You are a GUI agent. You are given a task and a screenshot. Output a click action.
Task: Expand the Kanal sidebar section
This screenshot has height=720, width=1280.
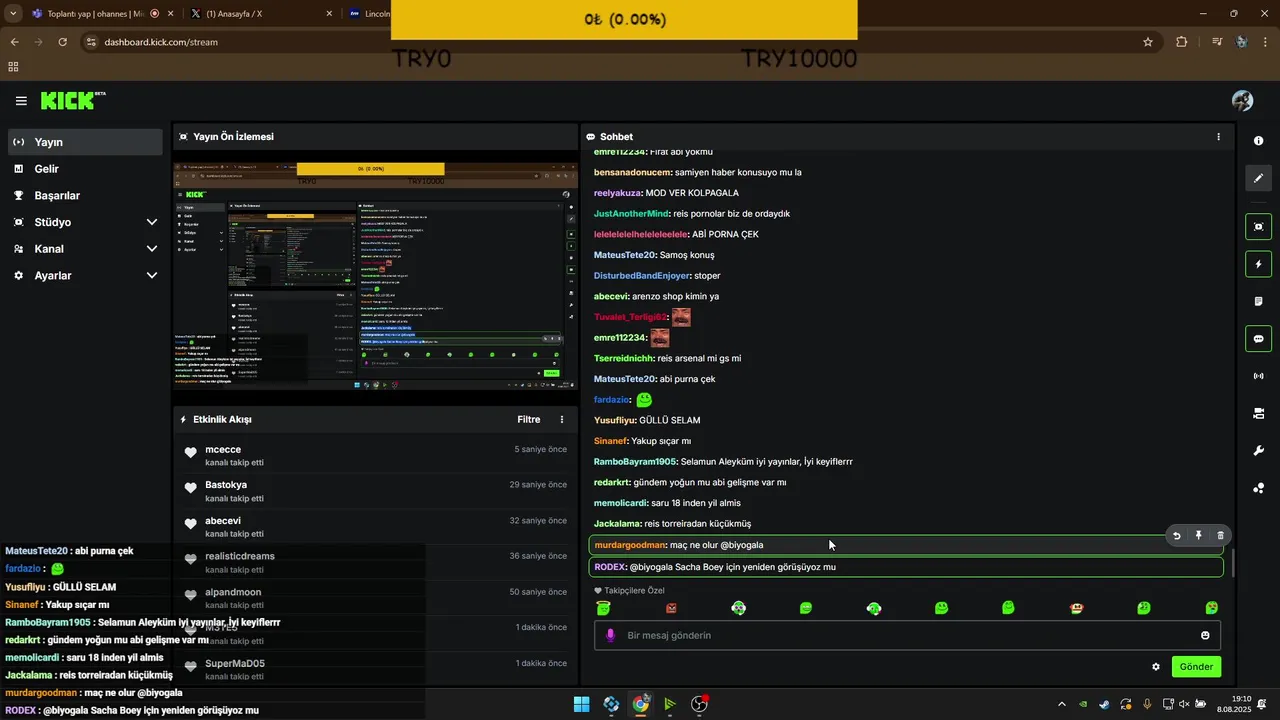(x=86, y=249)
